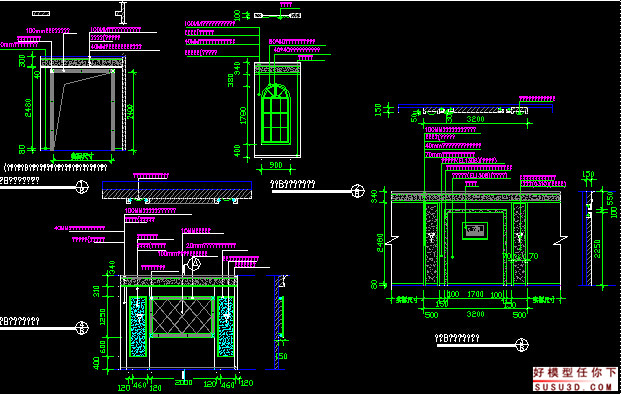Click the diamond lattice panel

coord(183,317)
